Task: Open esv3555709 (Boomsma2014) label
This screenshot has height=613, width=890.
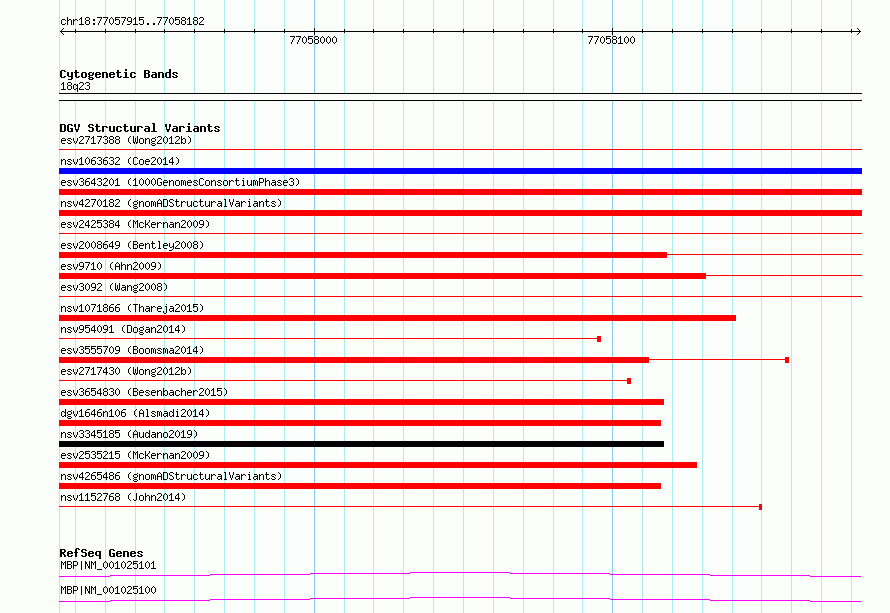Action: (132, 350)
